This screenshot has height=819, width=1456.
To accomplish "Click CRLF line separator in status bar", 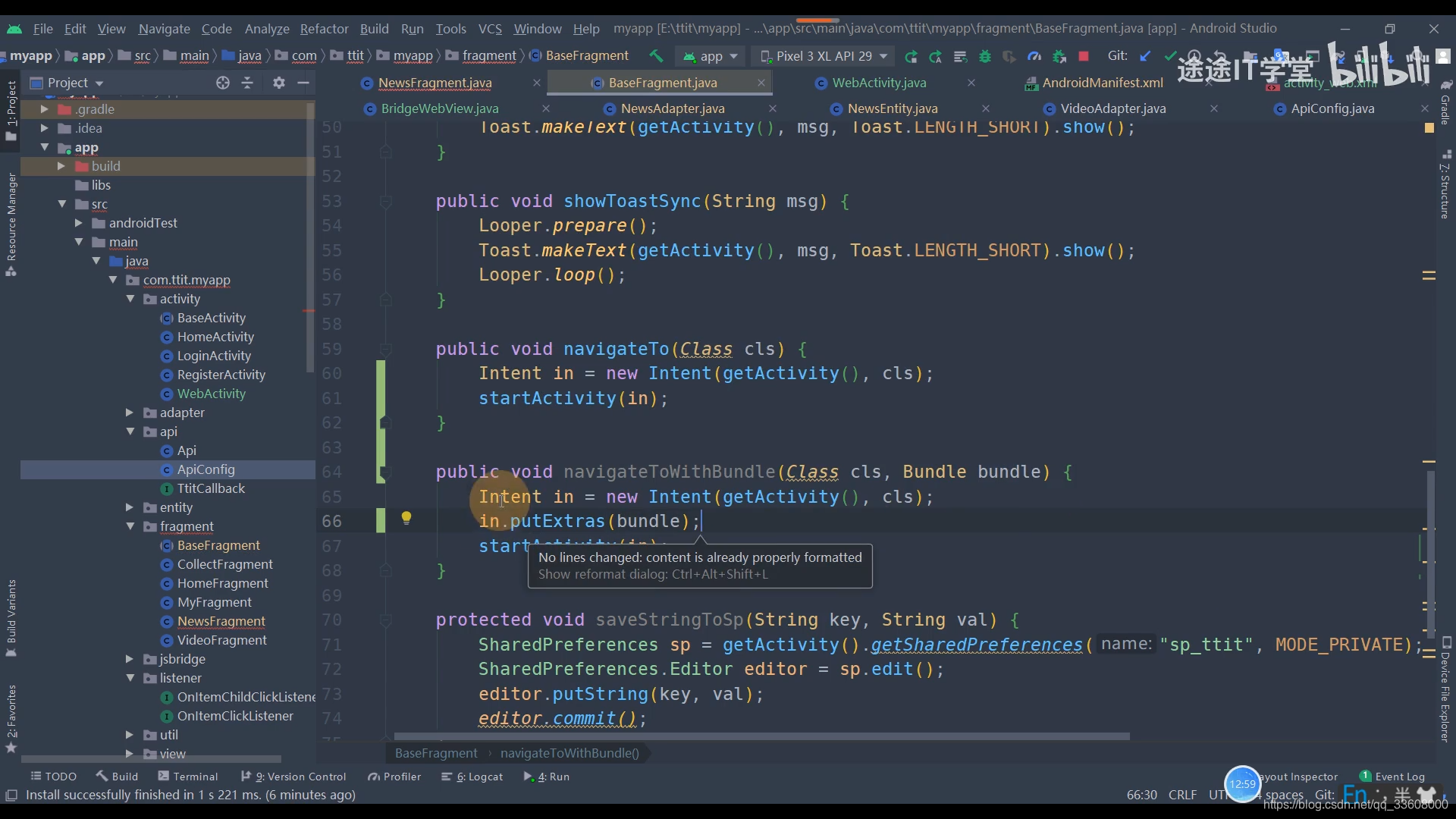I will pyautogui.click(x=1182, y=795).
